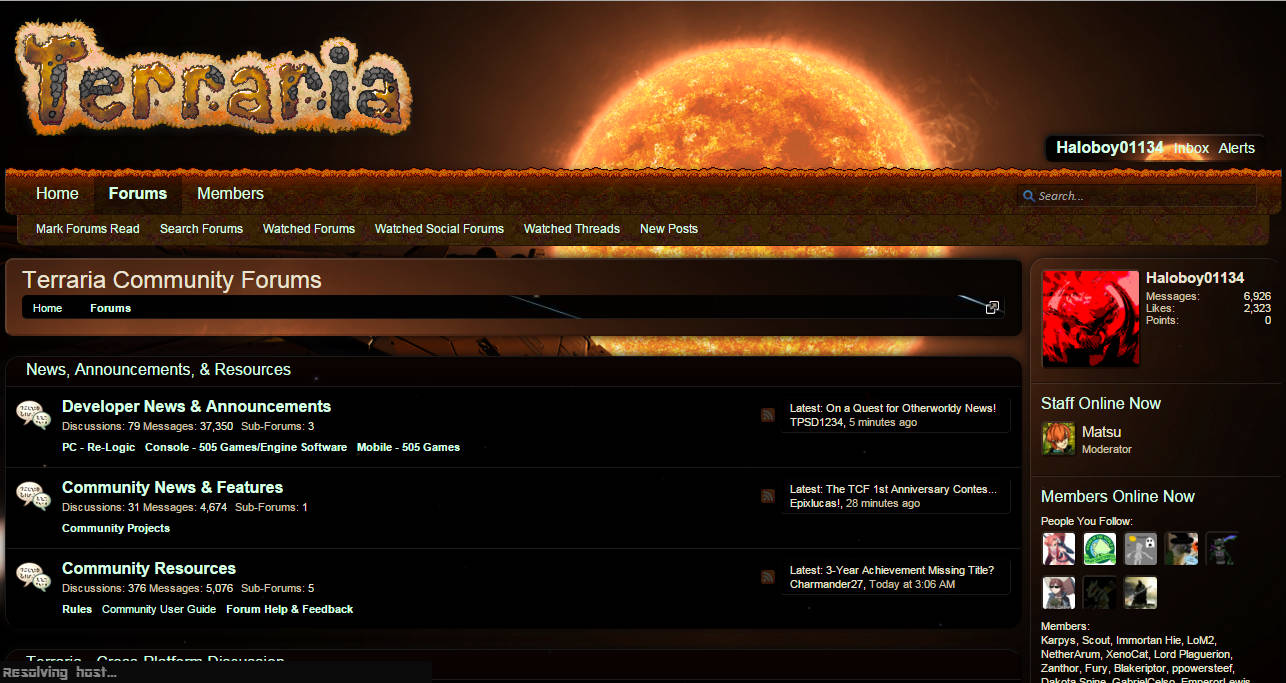The image size is (1286, 683).
Task: Open member Karpys profile
Action: (1058, 640)
